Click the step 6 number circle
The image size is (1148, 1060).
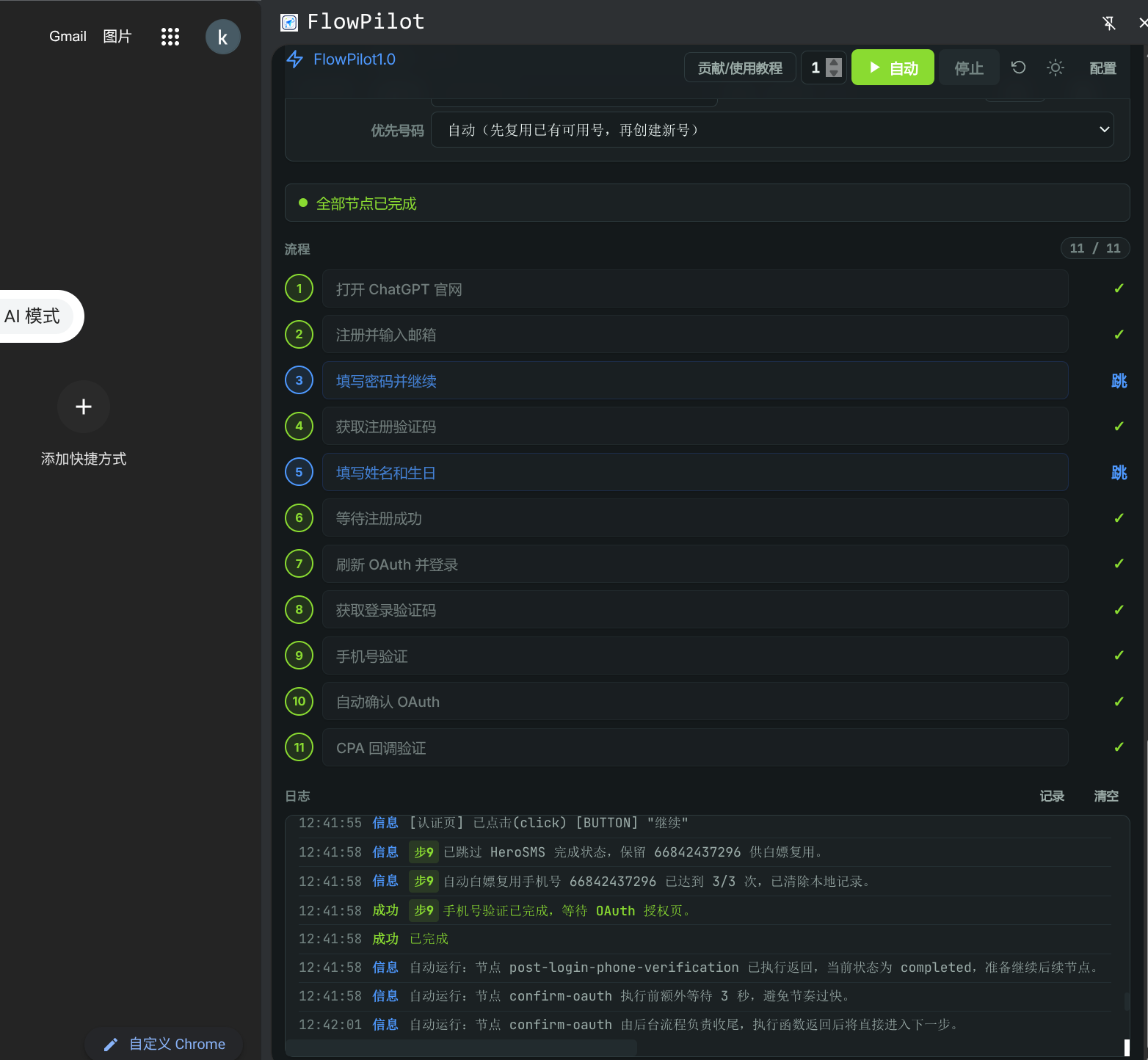coord(299,518)
